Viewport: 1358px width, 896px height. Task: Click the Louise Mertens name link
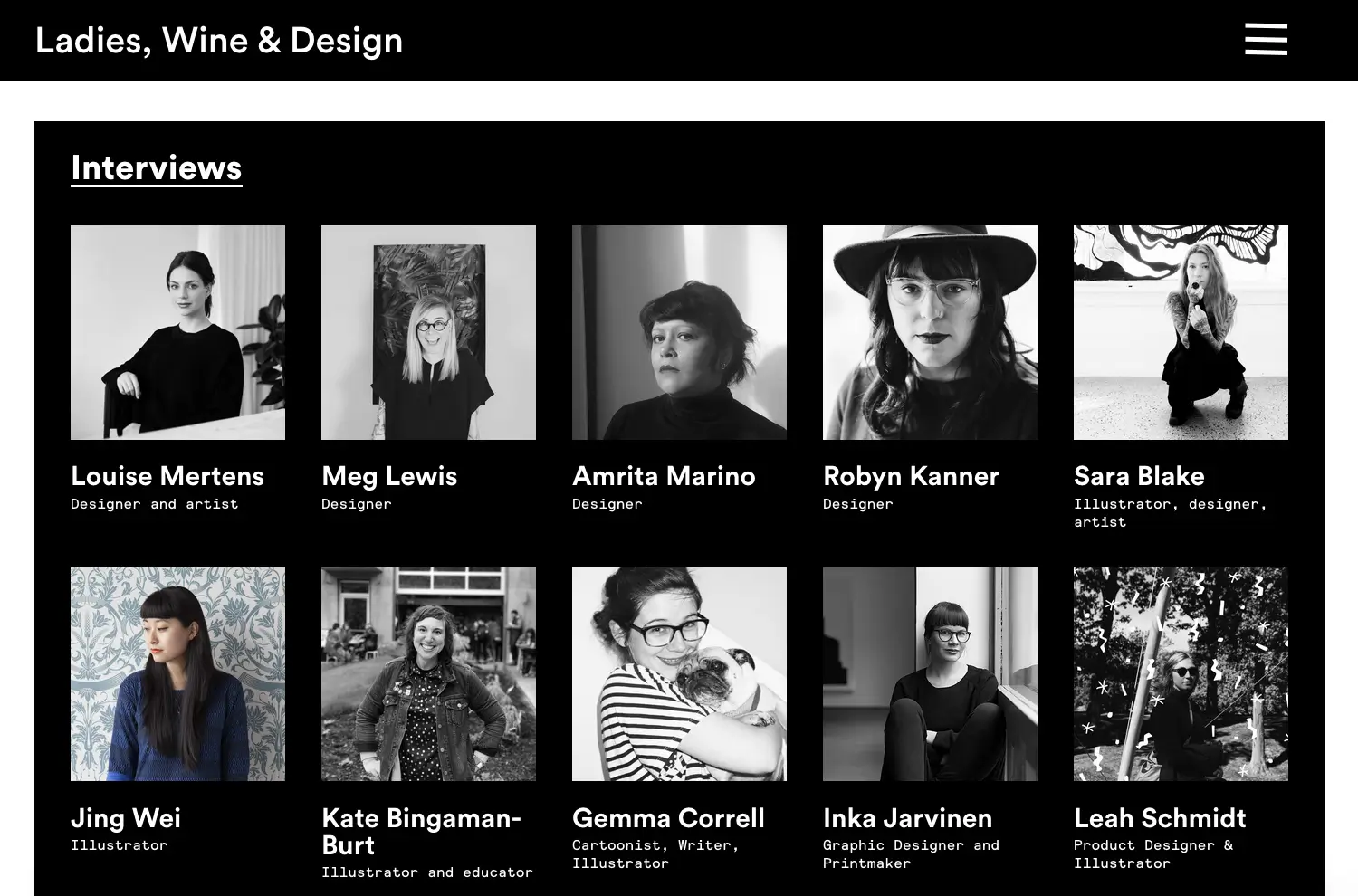(x=167, y=476)
